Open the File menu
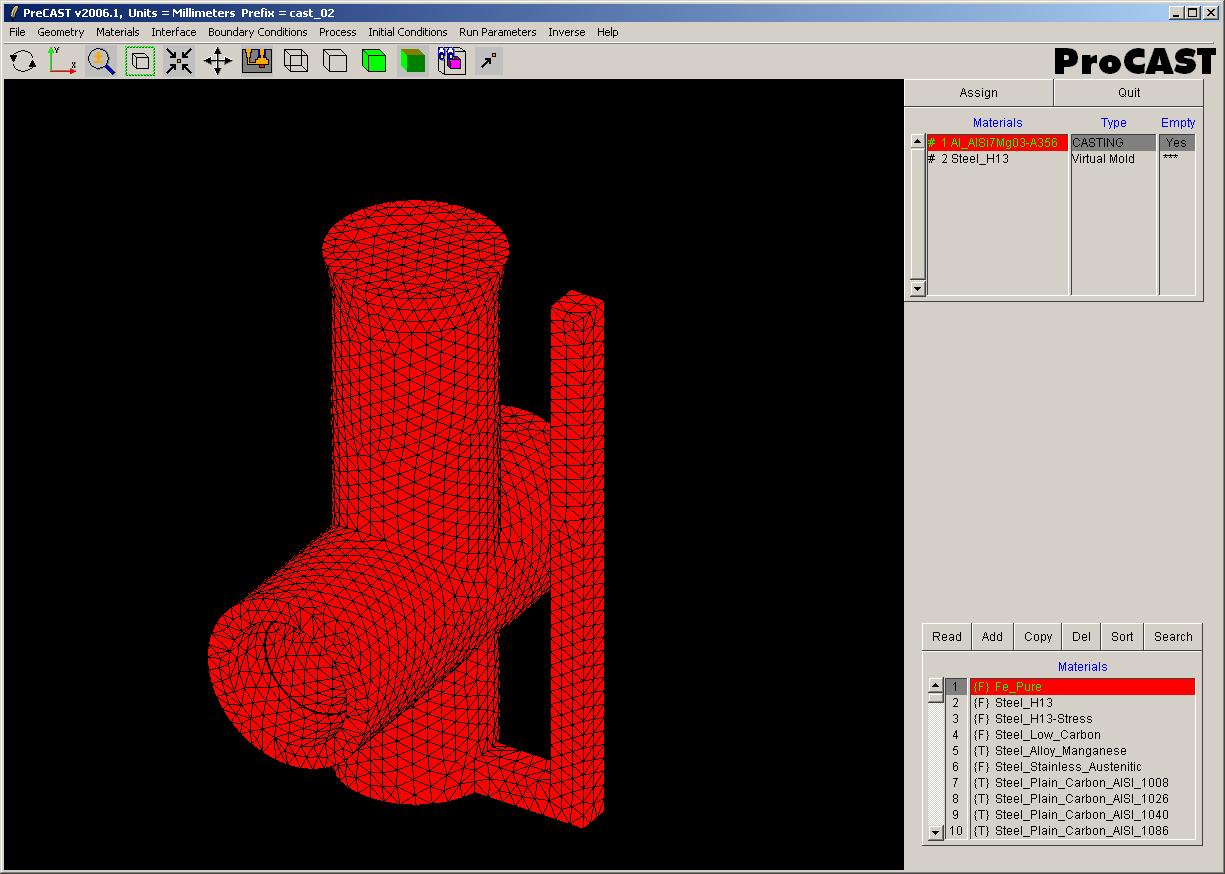 pos(17,32)
